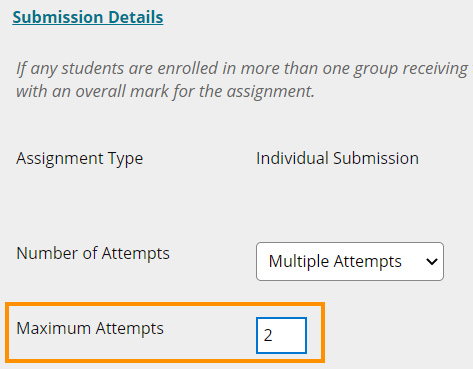The image size is (473, 369).
Task: Click the word 'Individual' beside Assignment Type
Action: pyautogui.click(x=292, y=158)
